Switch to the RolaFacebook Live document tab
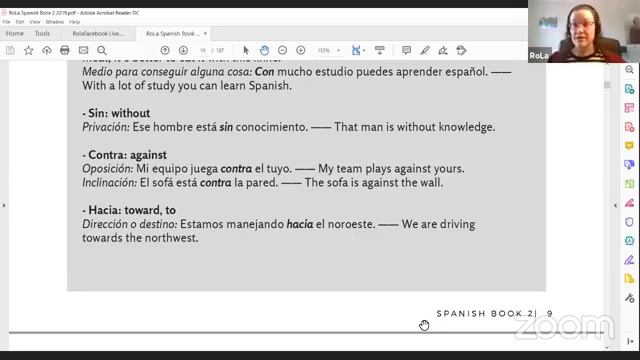640x360 pixels. pyautogui.click(x=98, y=34)
